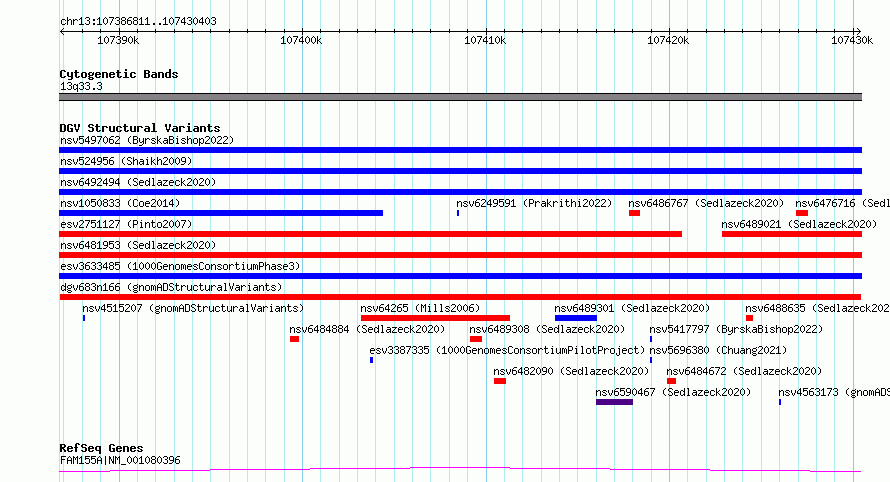This screenshot has width=890, height=482.
Task: Click the nsv5497062 blue bar
Action: [460, 150]
